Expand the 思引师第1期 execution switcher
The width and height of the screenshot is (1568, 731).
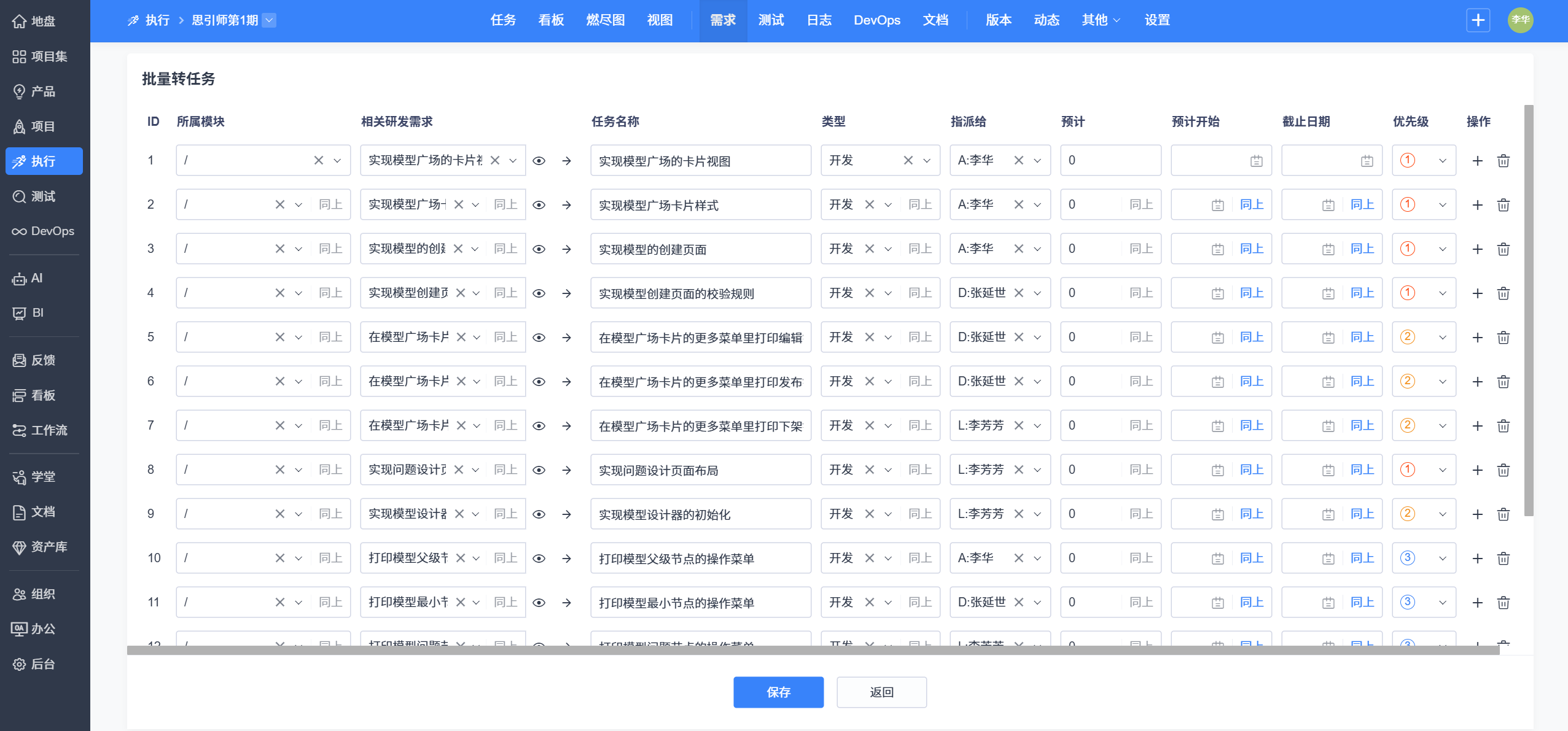point(269,20)
